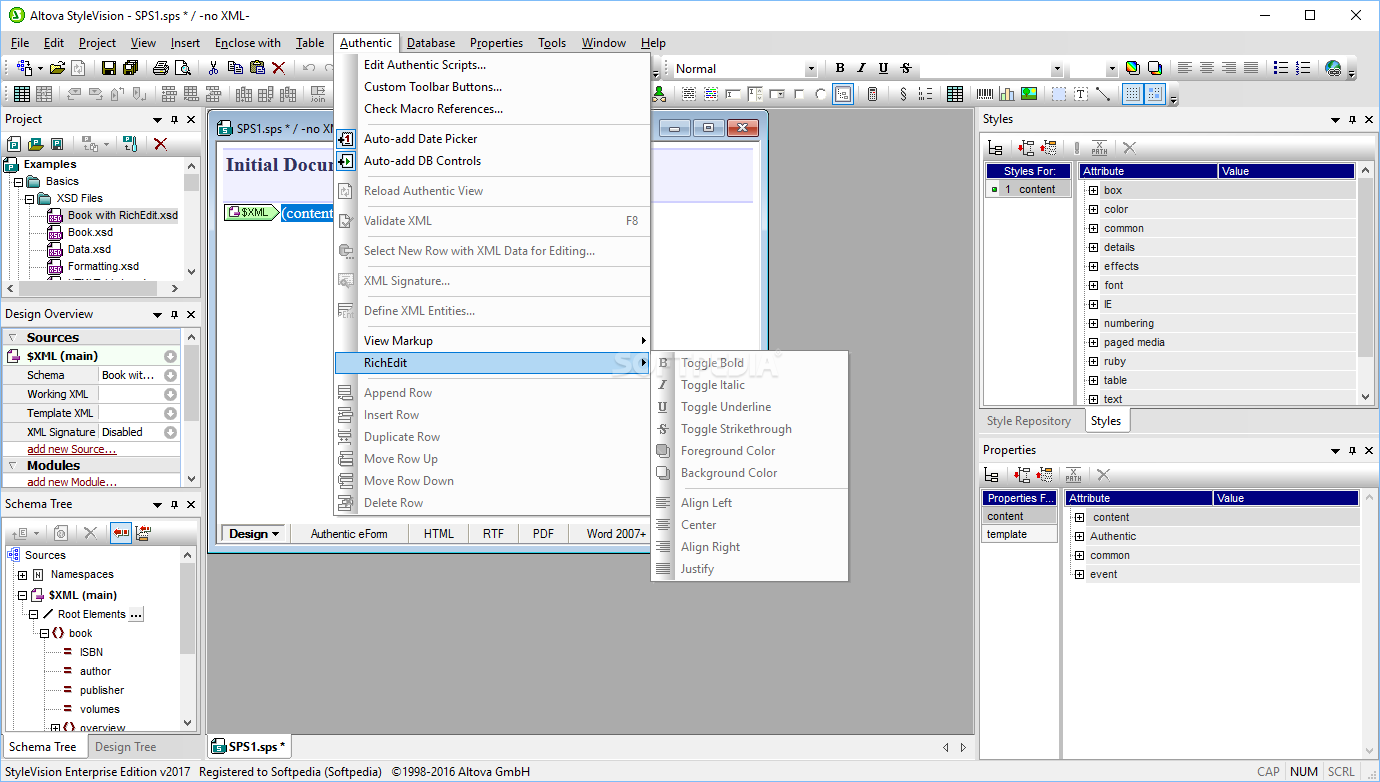1380x782 pixels.
Task: Click the insert table grid icon
Action: [955, 94]
